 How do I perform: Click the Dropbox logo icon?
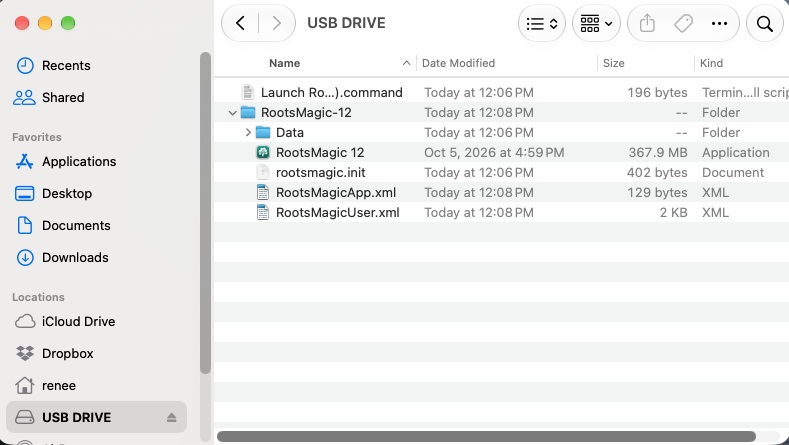point(25,353)
